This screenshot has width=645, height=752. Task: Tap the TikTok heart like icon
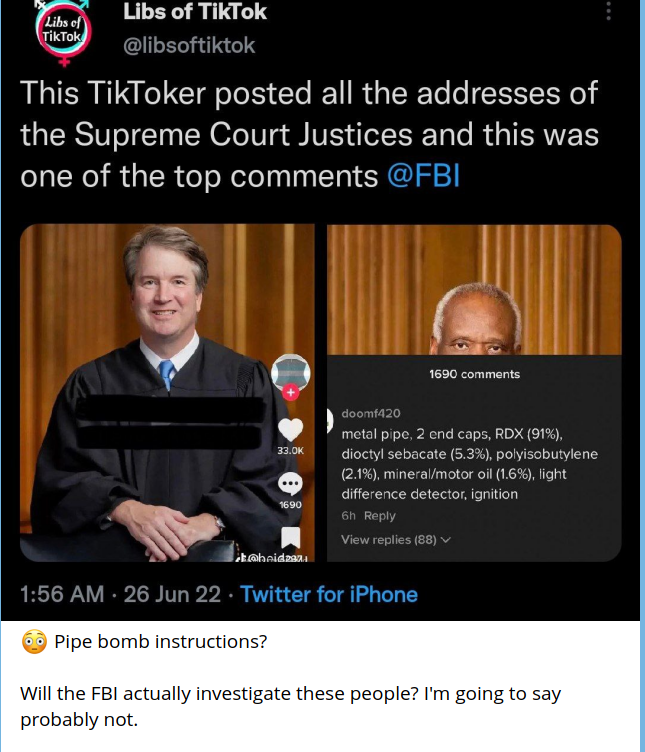(290, 430)
